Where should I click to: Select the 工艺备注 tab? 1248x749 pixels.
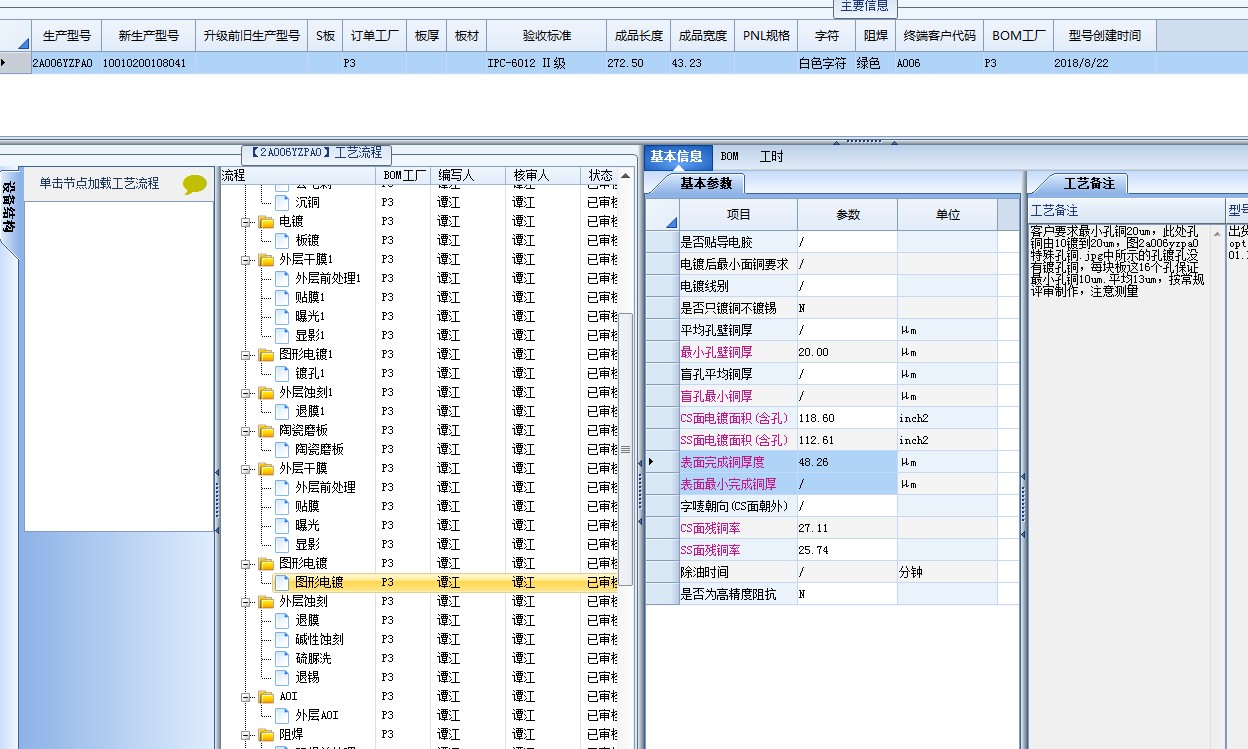coord(1089,184)
